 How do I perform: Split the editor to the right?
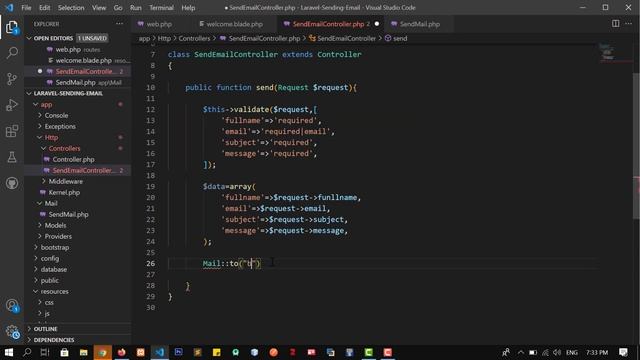click(615, 24)
